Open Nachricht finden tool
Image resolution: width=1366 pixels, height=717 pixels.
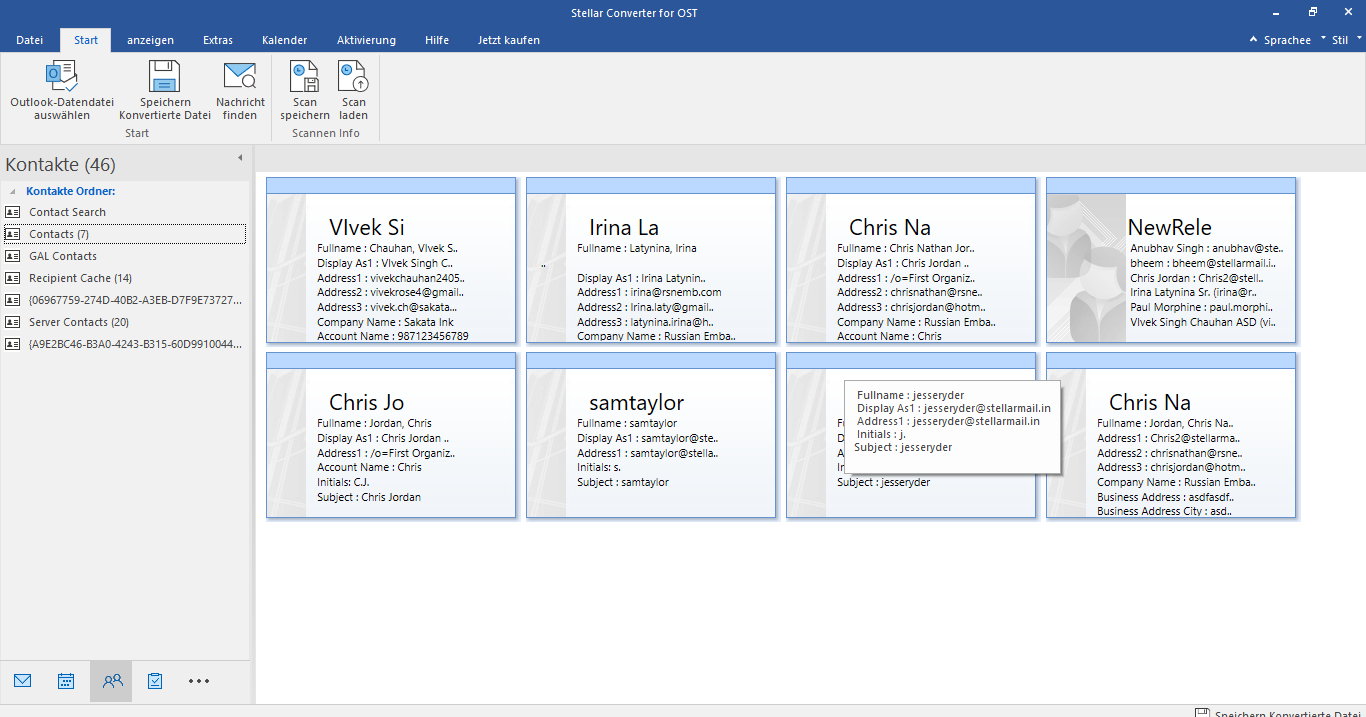[x=240, y=77]
